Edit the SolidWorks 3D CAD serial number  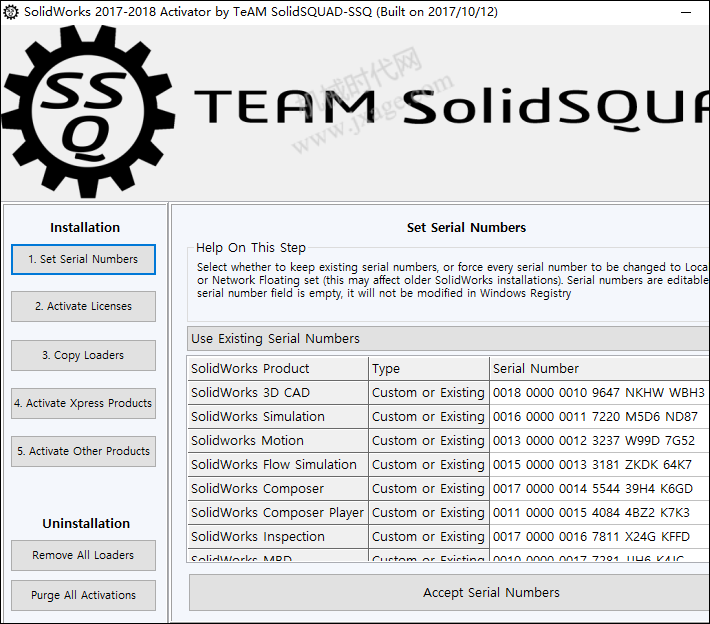(600, 393)
